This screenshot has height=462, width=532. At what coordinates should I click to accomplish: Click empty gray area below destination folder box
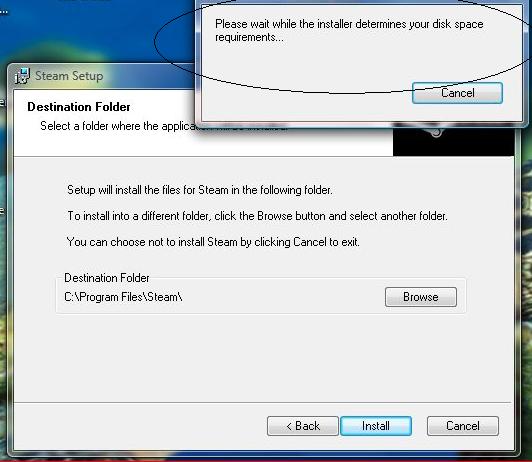(261, 356)
